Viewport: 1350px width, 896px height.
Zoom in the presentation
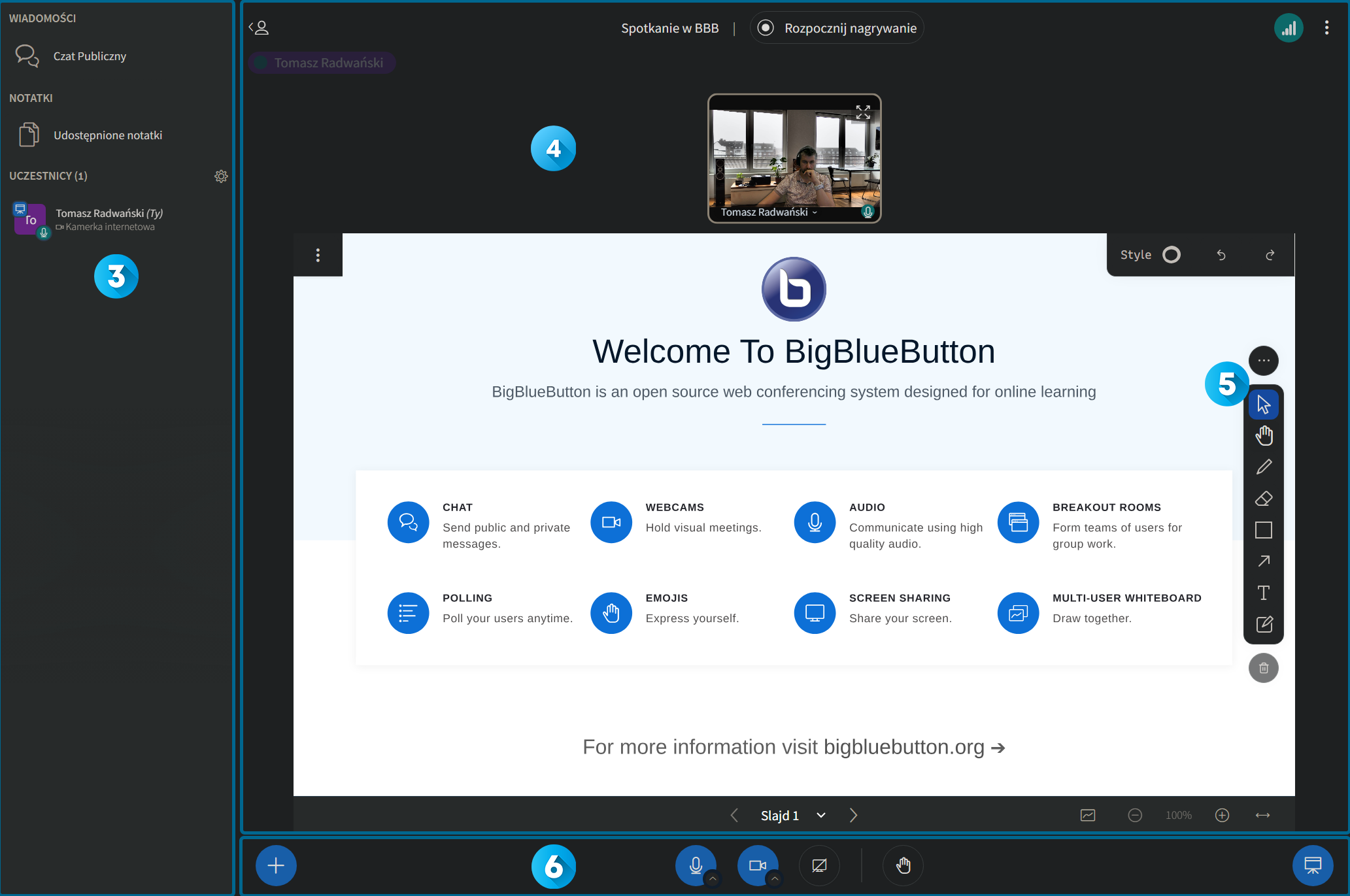[x=1222, y=815]
